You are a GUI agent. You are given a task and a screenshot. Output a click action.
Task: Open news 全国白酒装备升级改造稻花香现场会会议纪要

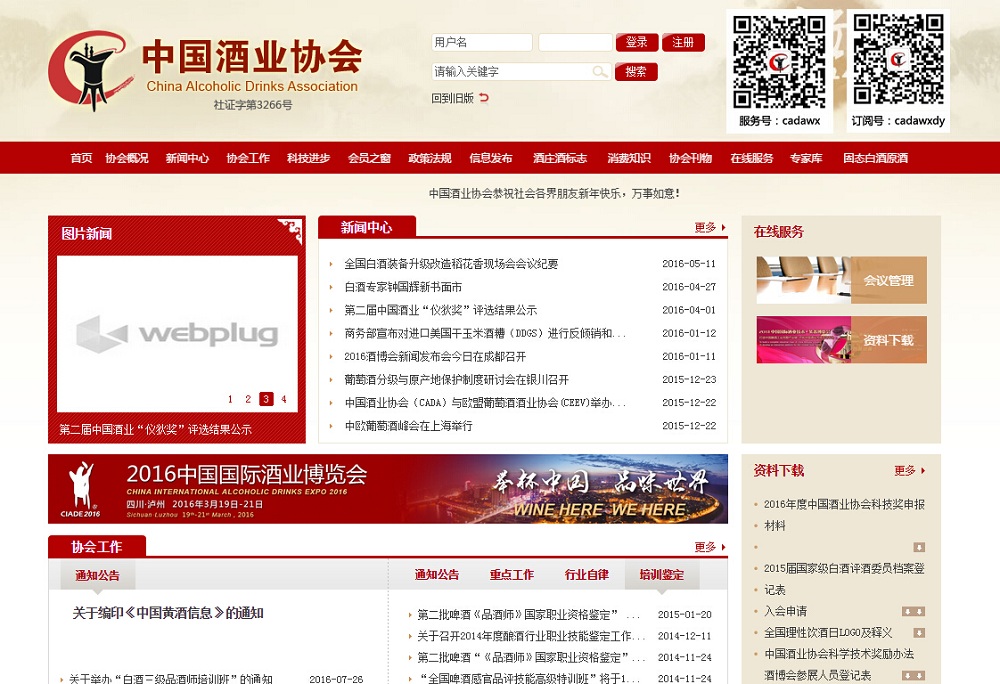(451, 264)
